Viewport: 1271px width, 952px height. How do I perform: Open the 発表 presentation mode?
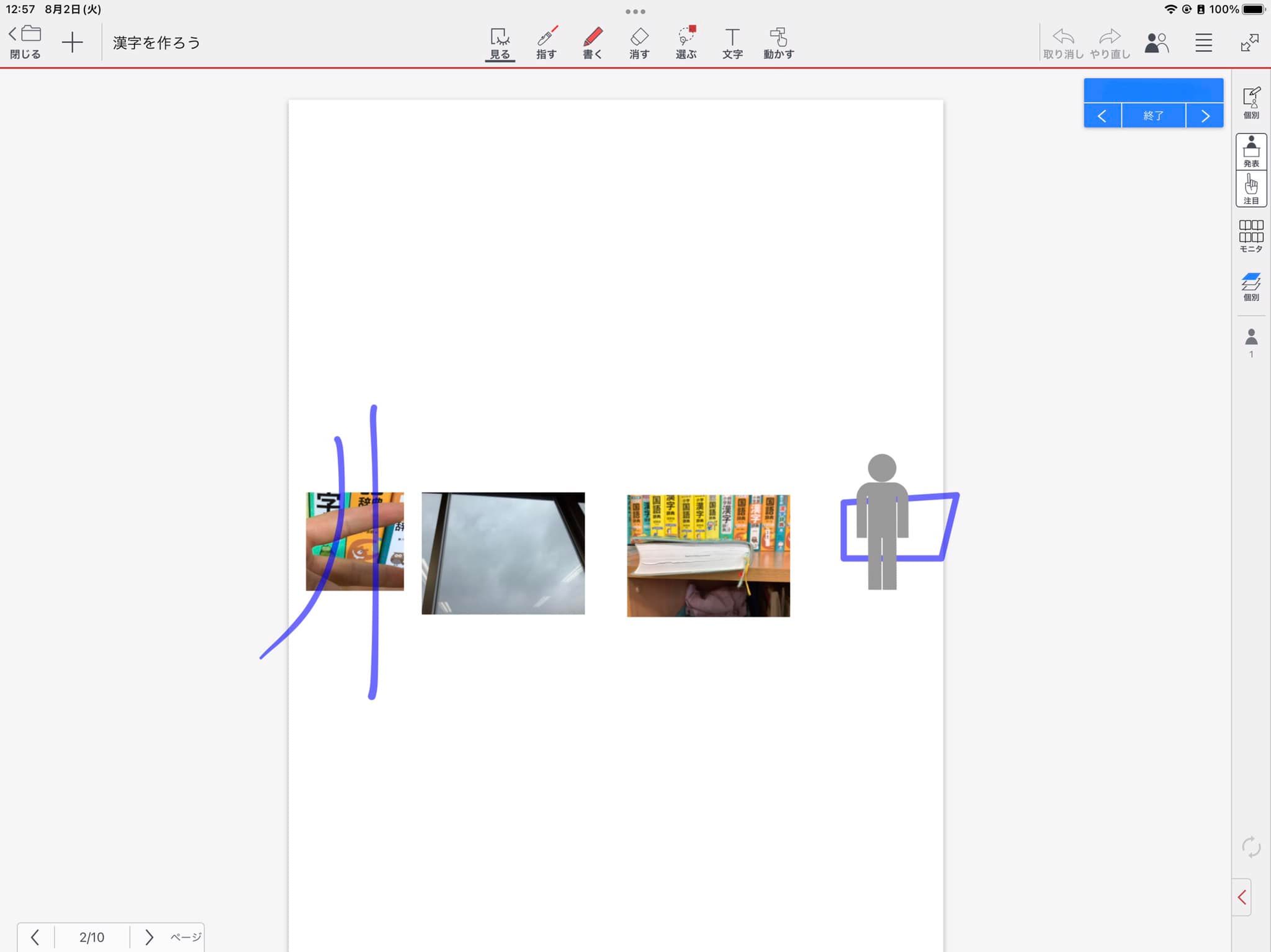1251,151
